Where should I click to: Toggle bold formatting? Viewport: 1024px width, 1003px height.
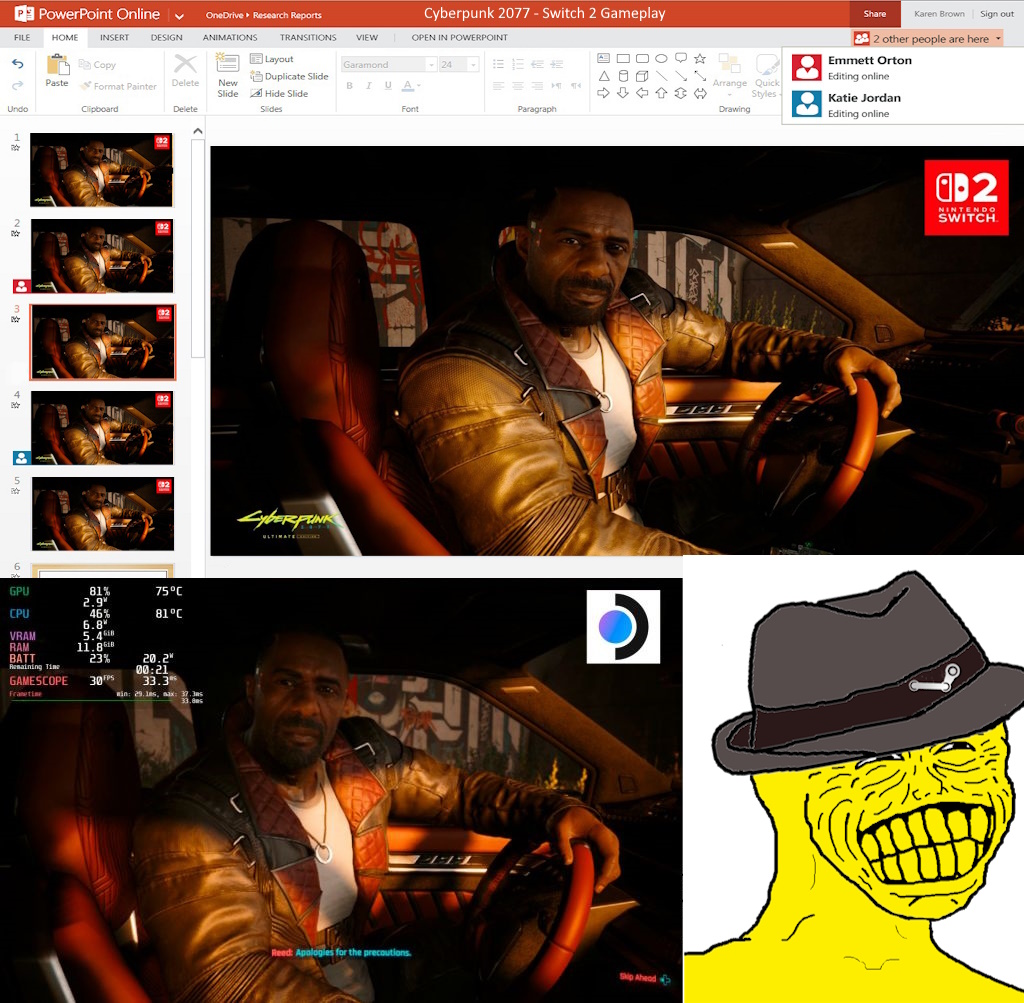349,85
